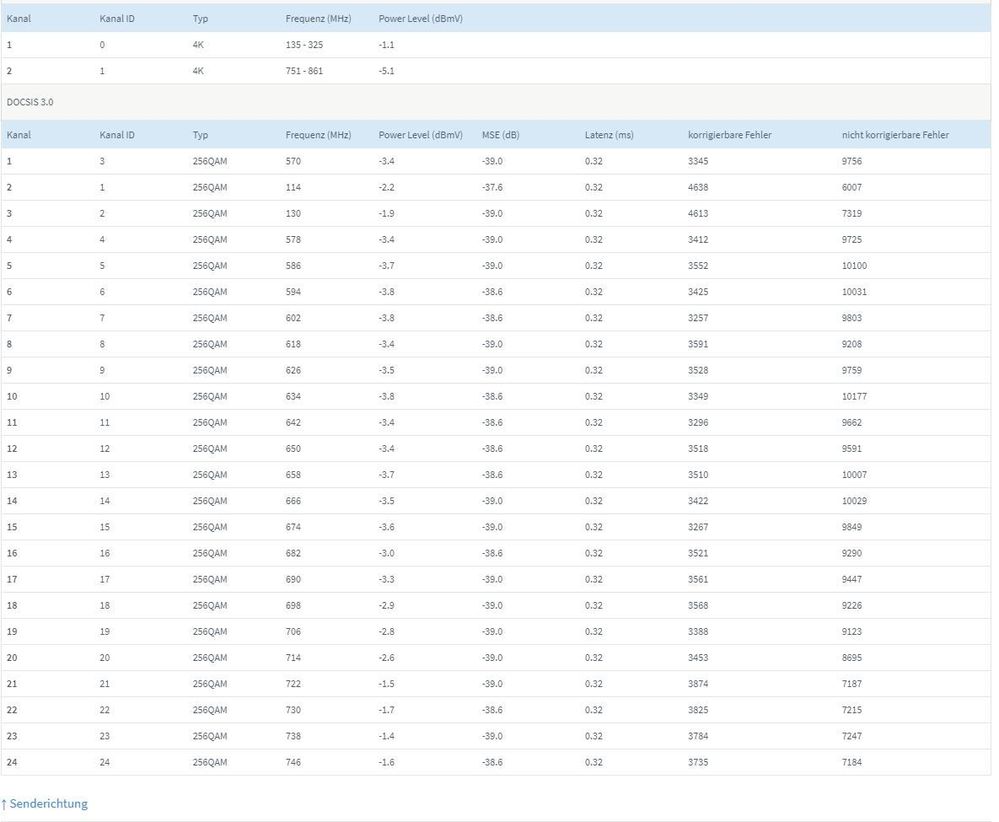The height and width of the screenshot is (822, 999).
Task: Click the uncorrectable error value 10177
Action: click(854, 396)
